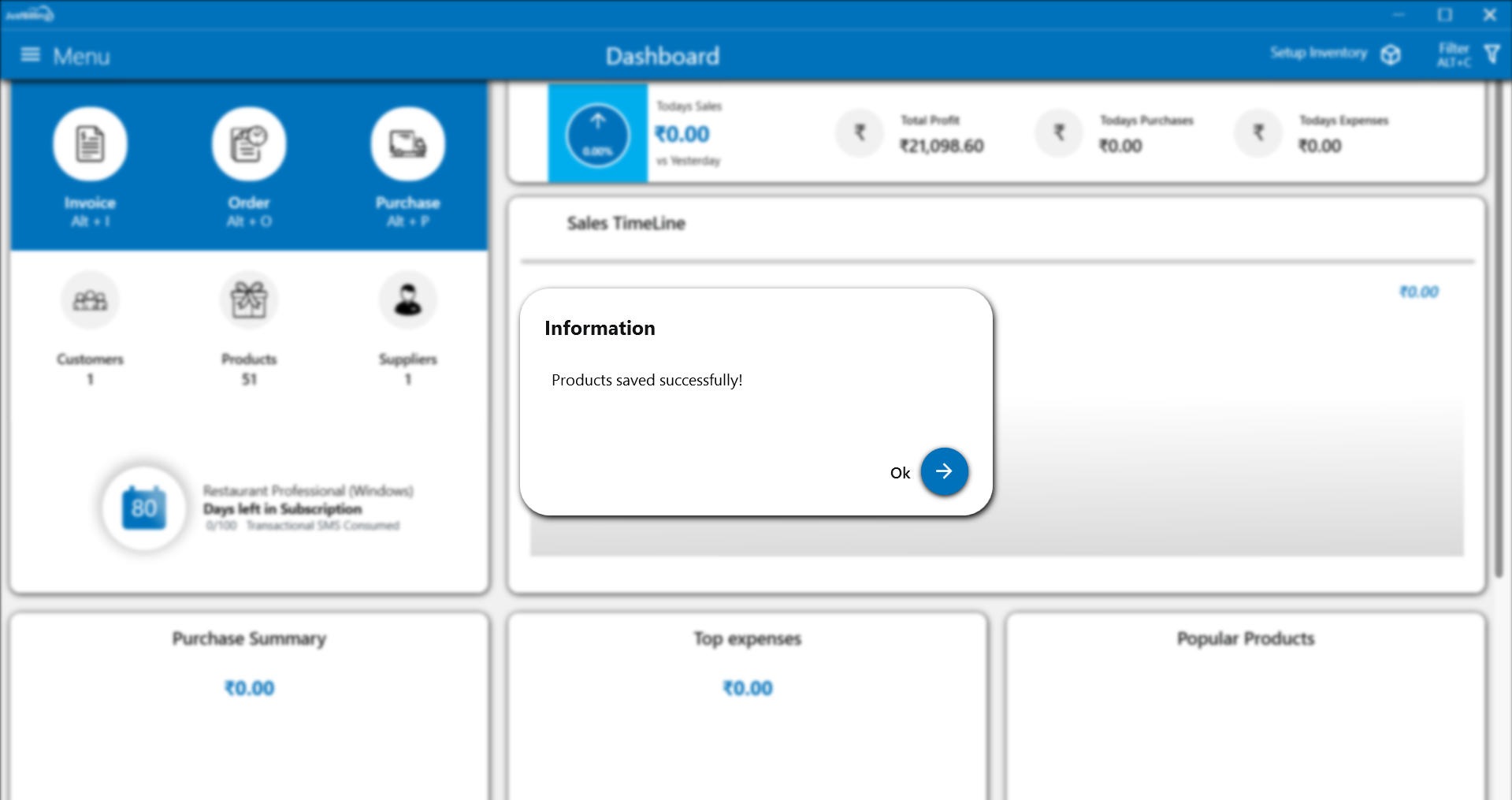Open the Filter funnel icon
This screenshot has height=800, width=1512.
pos(1492,54)
